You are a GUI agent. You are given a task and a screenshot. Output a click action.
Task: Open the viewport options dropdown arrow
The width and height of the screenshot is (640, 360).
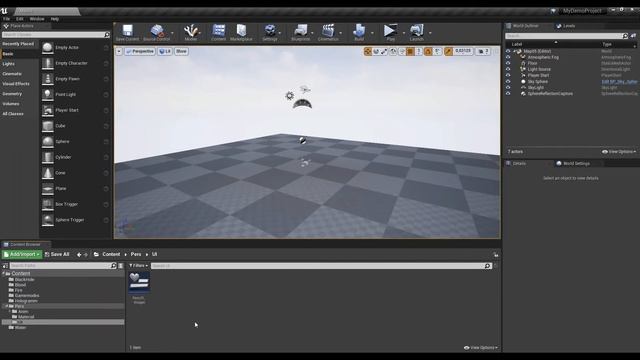[x=119, y=51]
